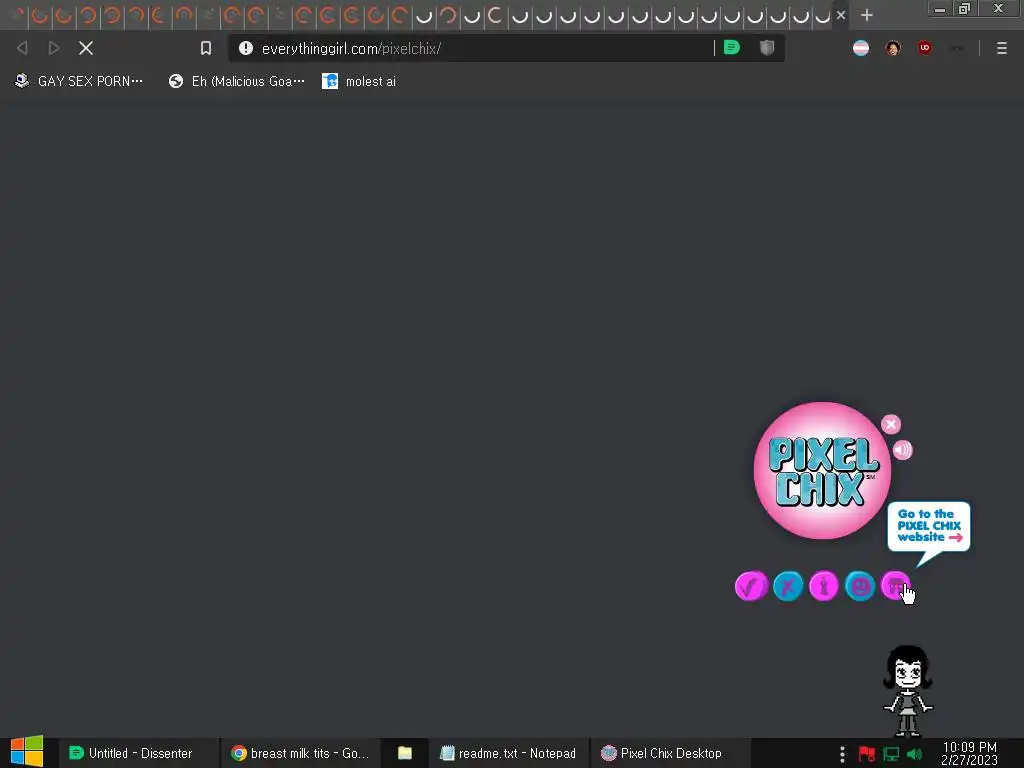Screen dimensions: 1024x768
Task: Toggle Pixel Chix sound with the speaker bubble
Action: tap(903, 450)
